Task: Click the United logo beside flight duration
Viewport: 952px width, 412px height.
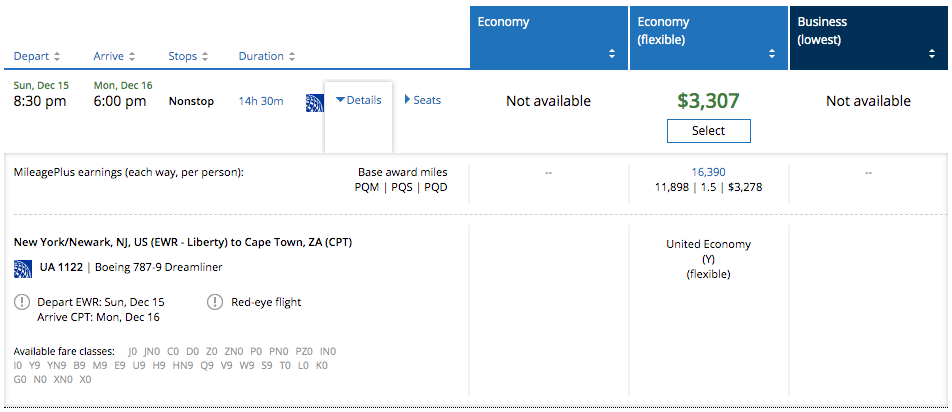Action: [x=313, y=101]
